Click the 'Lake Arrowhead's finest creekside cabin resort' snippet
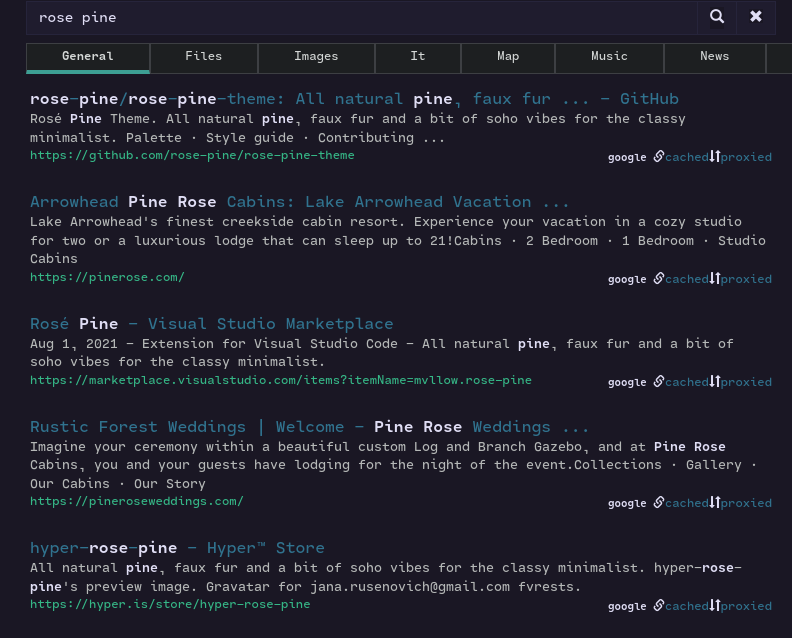 (213, 222)
